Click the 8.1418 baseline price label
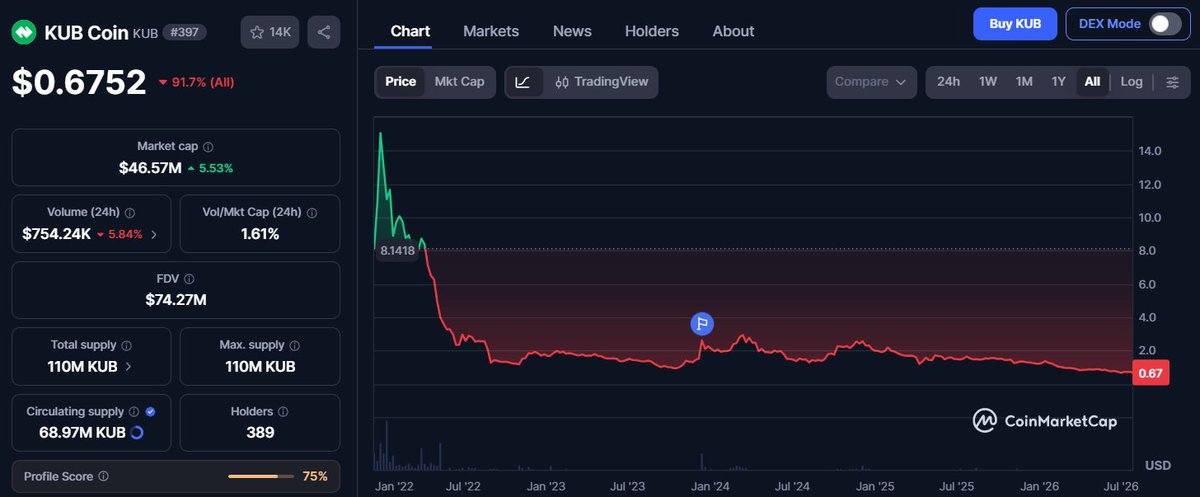Screen dimensions: 1200x497 [396, 250]
